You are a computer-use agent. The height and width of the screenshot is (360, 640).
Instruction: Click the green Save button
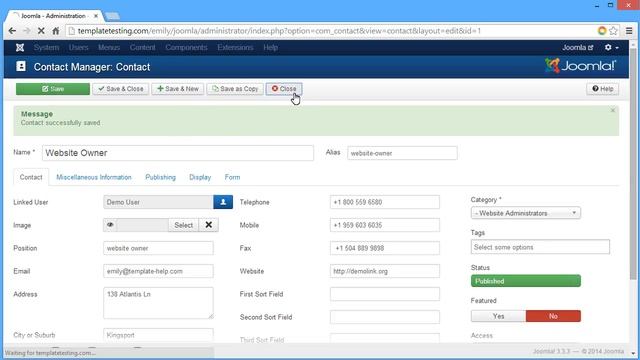coord(53,89)
